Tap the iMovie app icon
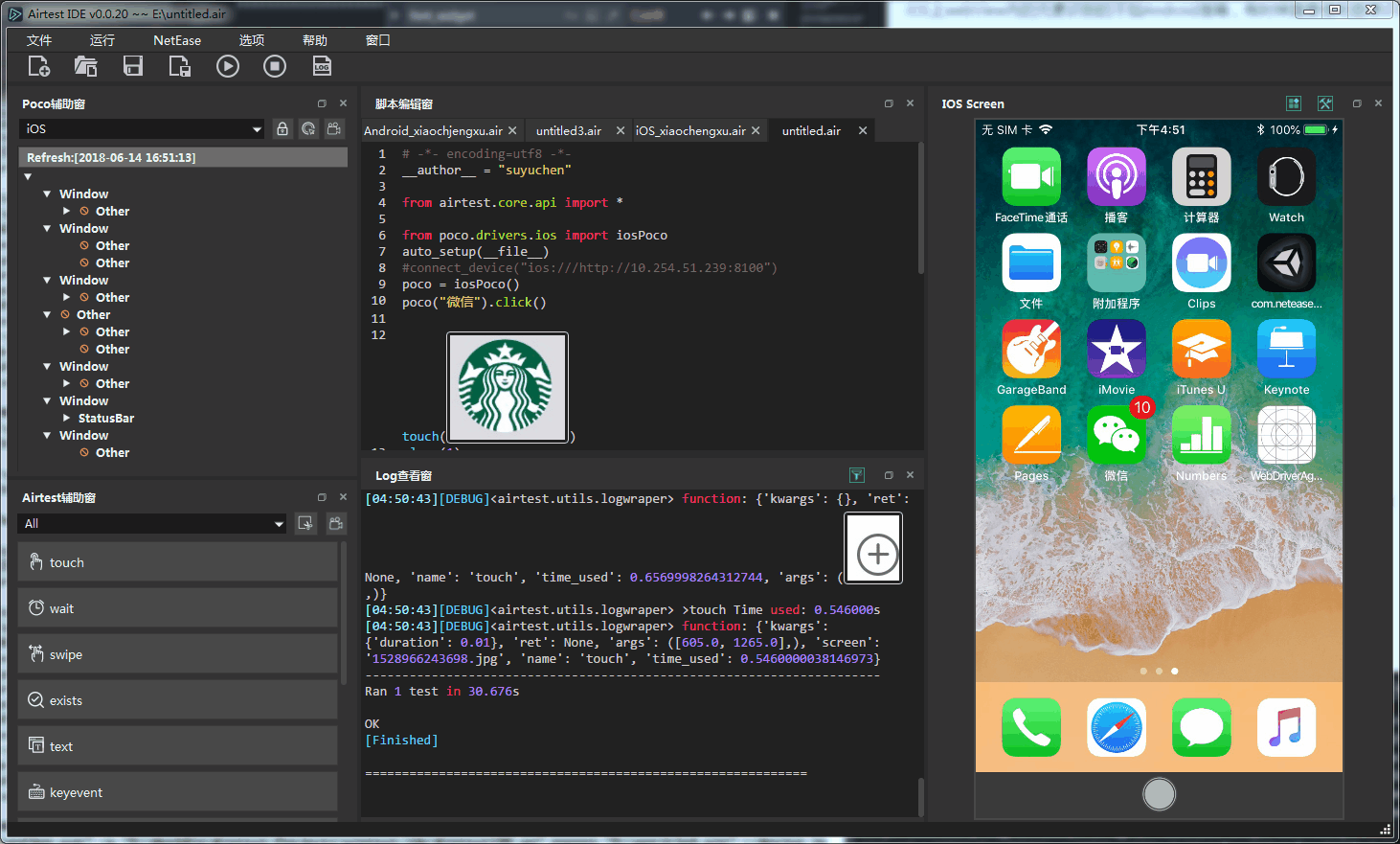Screen dimensions: 1400x844 pyautogui.click(x=1117, y=350)
